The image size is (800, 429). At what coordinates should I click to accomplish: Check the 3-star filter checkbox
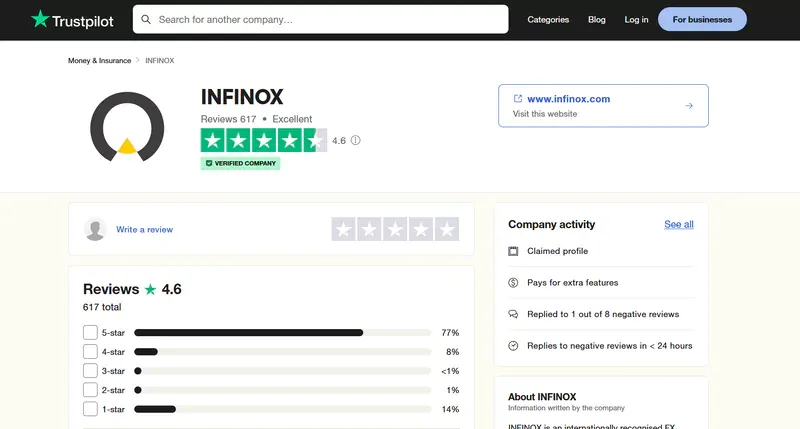coord(90,371)
